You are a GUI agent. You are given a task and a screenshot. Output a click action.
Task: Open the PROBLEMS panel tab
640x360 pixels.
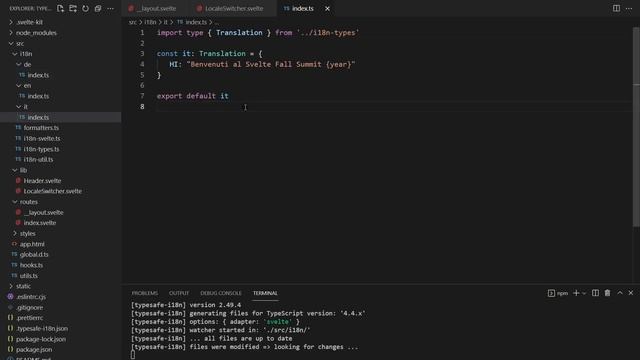[x=144, y=293]
